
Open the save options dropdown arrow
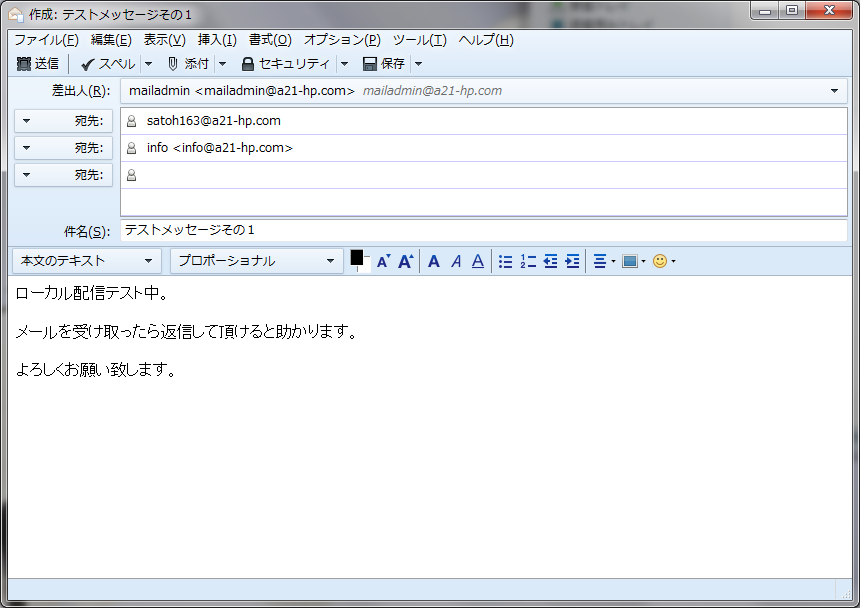418,64
